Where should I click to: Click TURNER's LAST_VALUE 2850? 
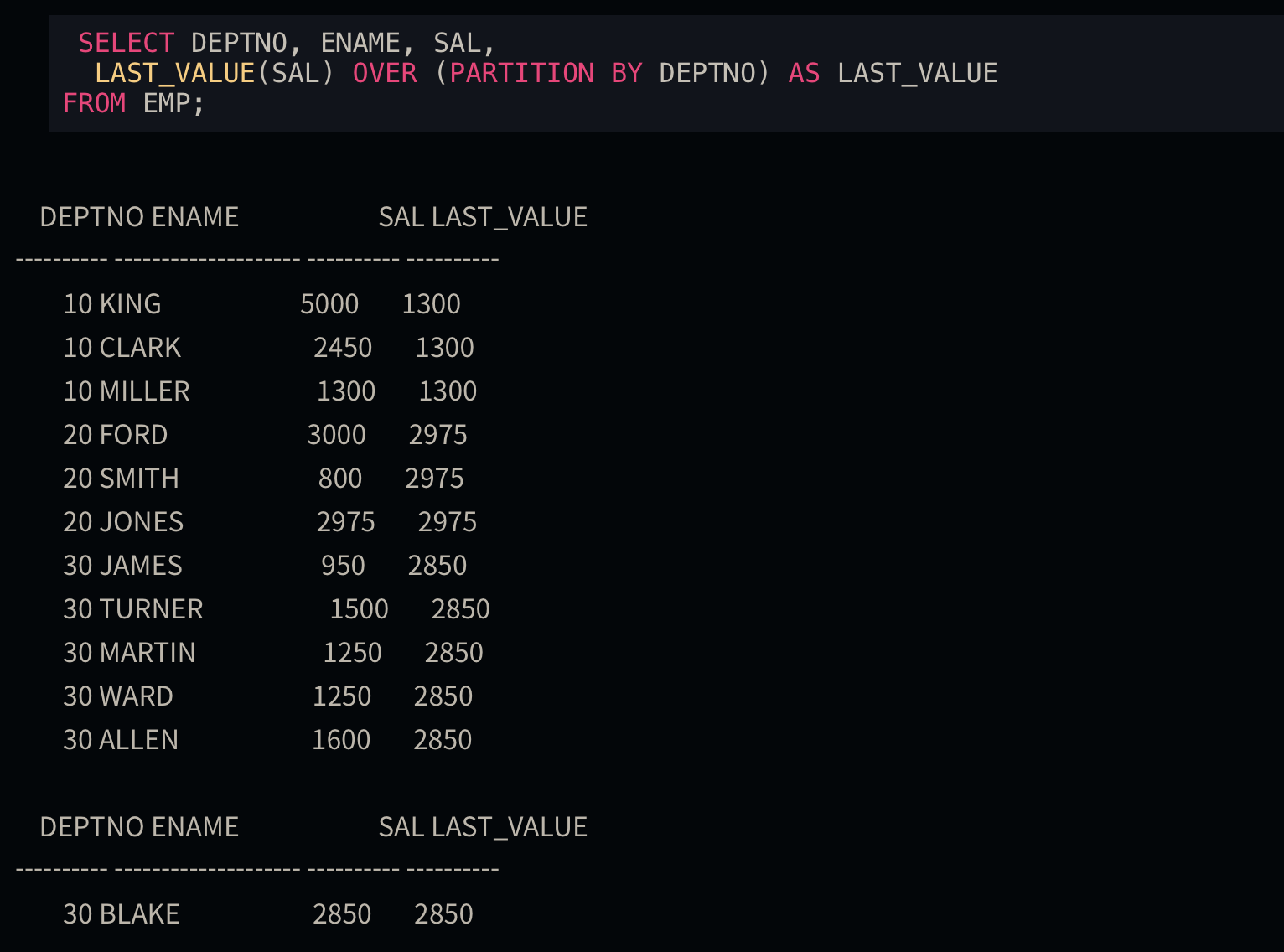460,608
